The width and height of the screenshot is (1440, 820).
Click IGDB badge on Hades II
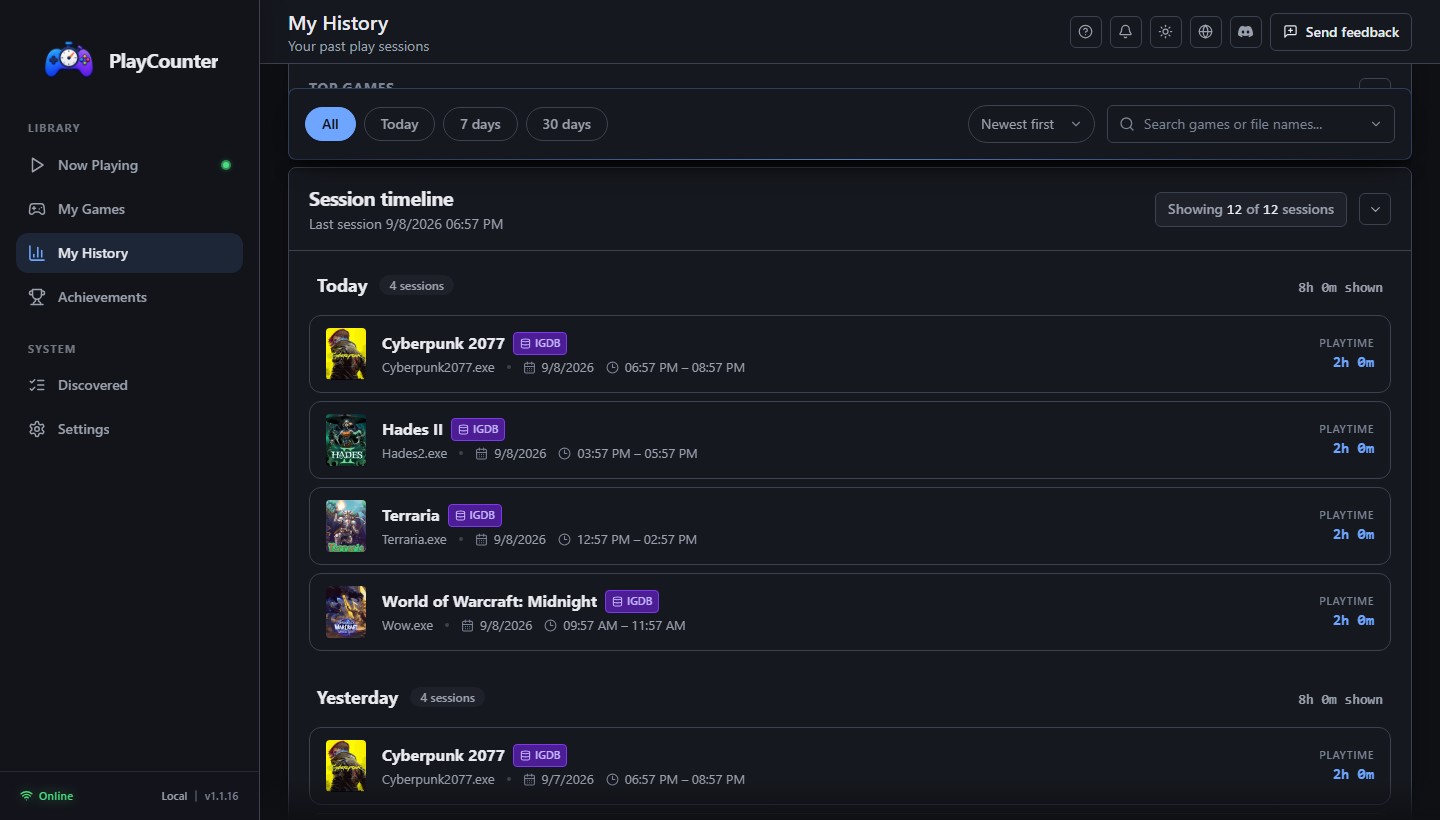tap(478, 429)
